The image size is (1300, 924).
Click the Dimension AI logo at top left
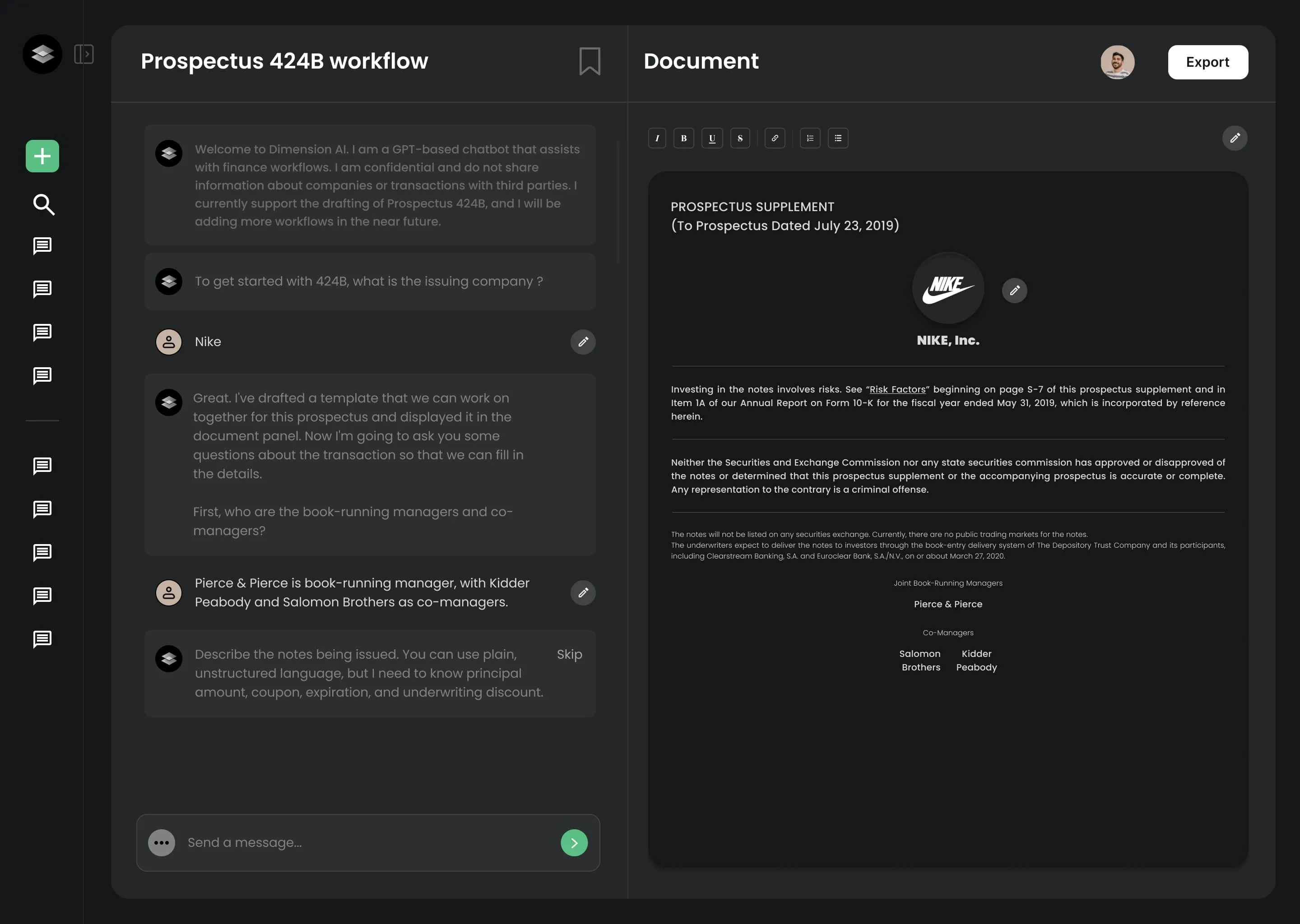pyautogui.click(x=42, y=54)
